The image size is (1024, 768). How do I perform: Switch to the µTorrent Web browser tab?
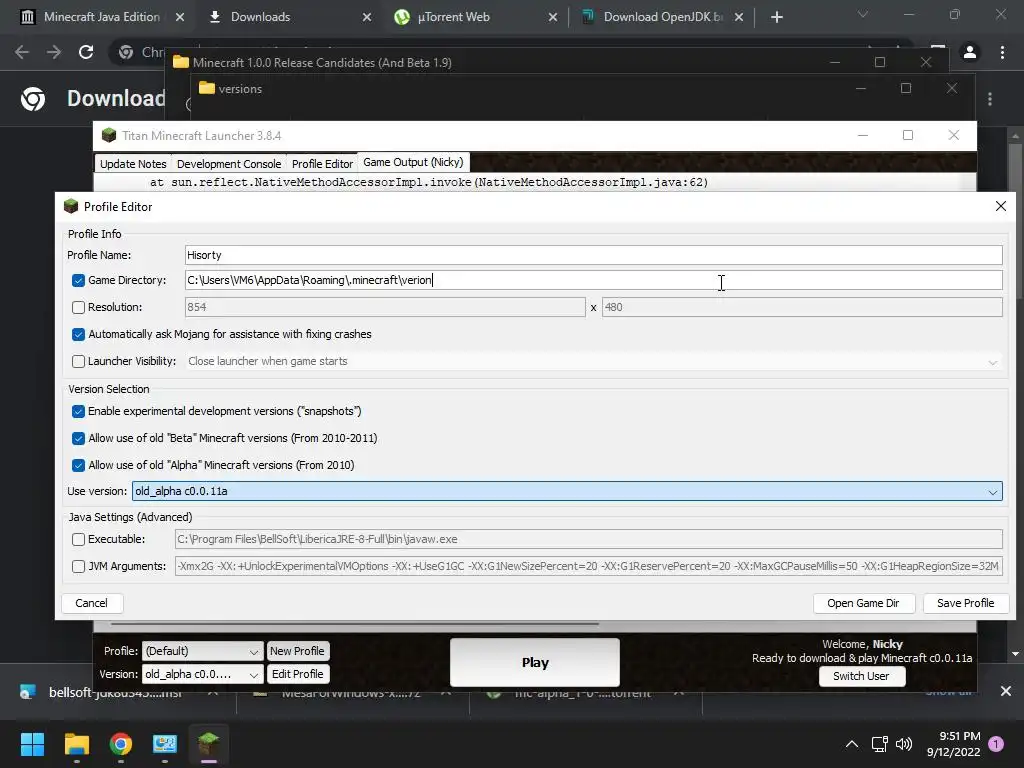(x=453, y=17)
